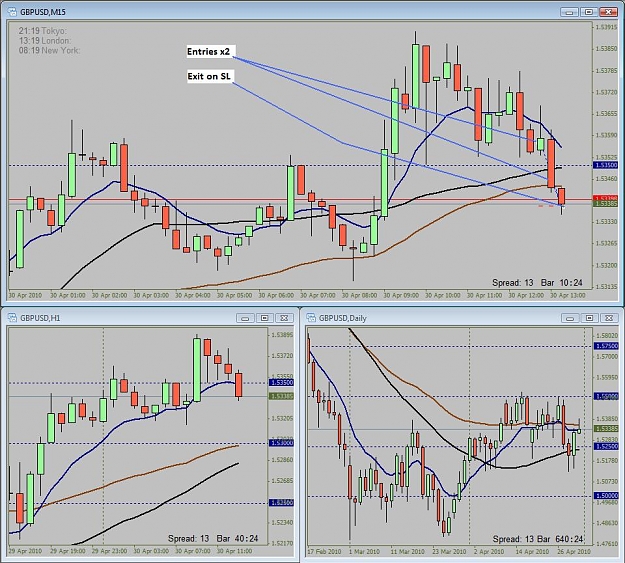
Task: Click the '11 Mar 2010' date label in Daily
Action: (x=407, y=552)
